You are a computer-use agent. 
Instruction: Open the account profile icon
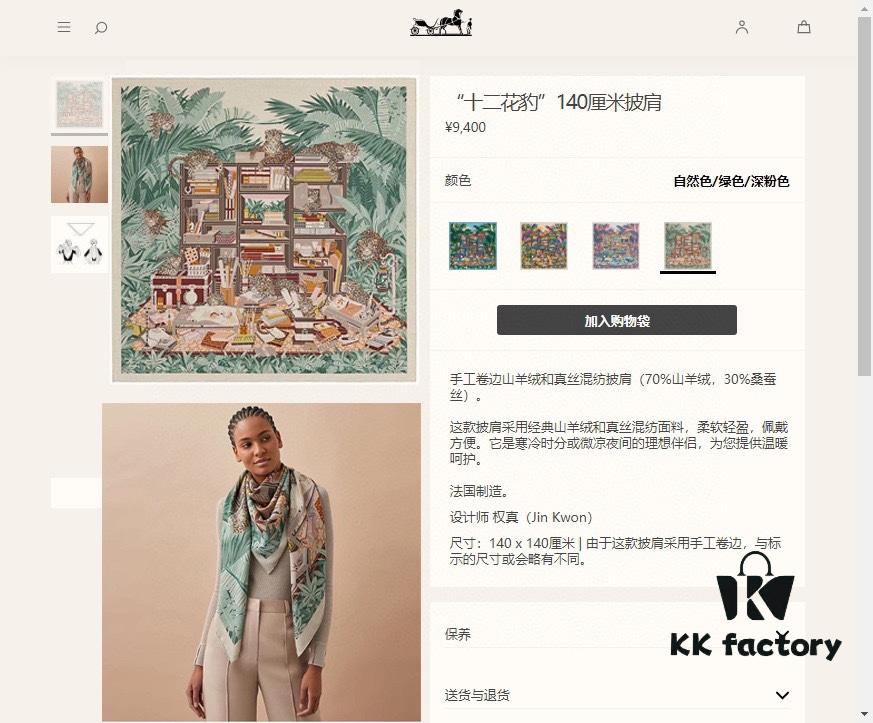(x=742, y=27)
